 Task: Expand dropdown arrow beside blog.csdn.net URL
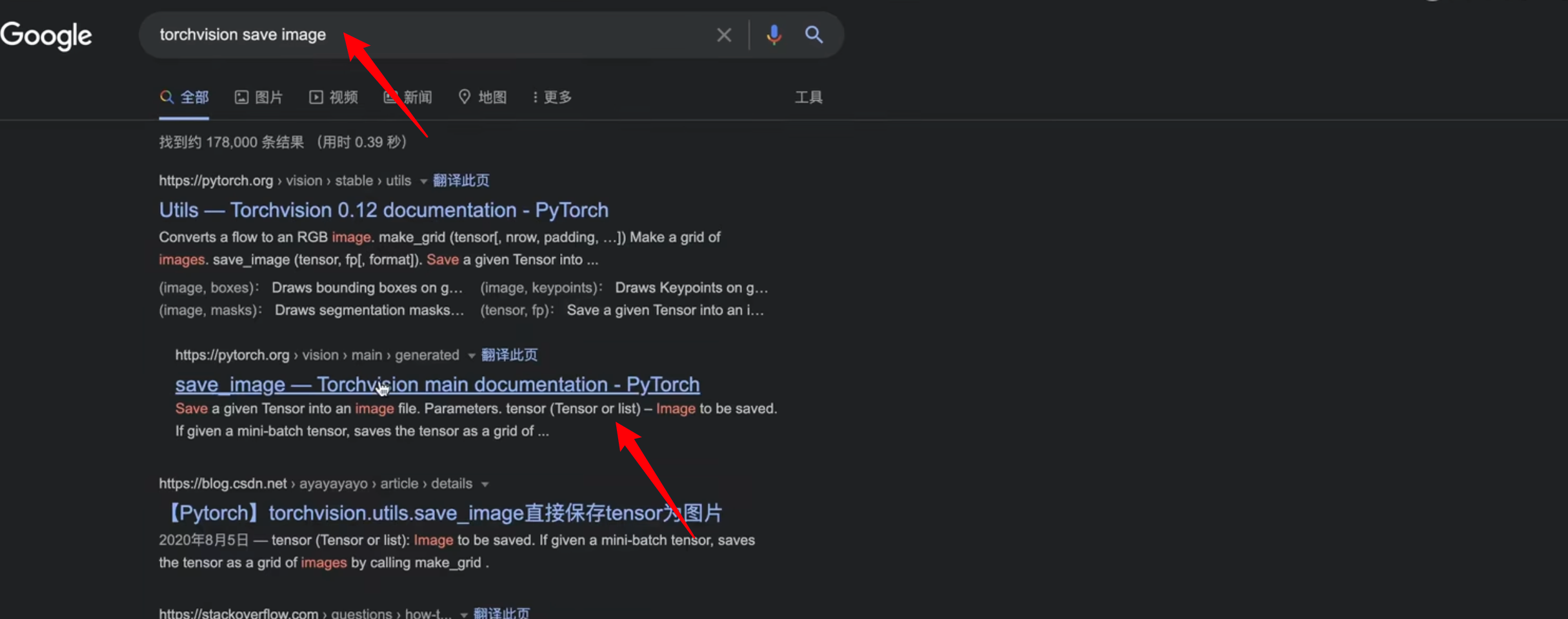tap(485, 484)
